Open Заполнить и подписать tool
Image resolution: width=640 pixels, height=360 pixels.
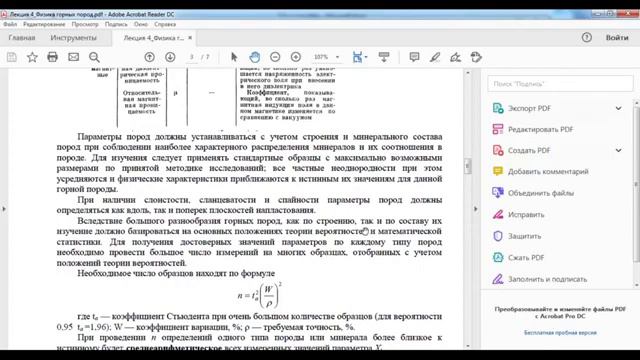point(547,280)
